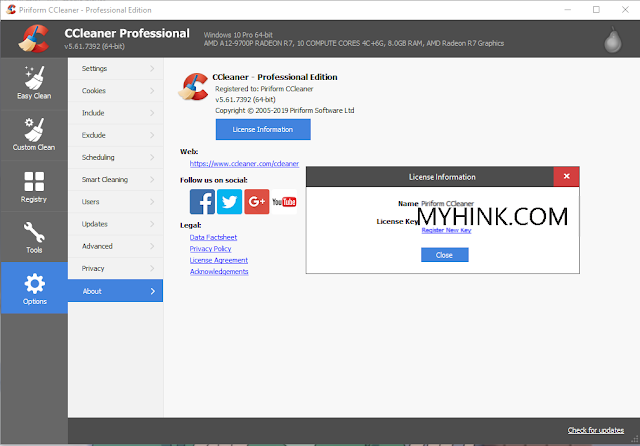The height and width of the screenshot is (446, 640).
Task: Click the Piriform pear logo icon
Action: pos(613,40)
